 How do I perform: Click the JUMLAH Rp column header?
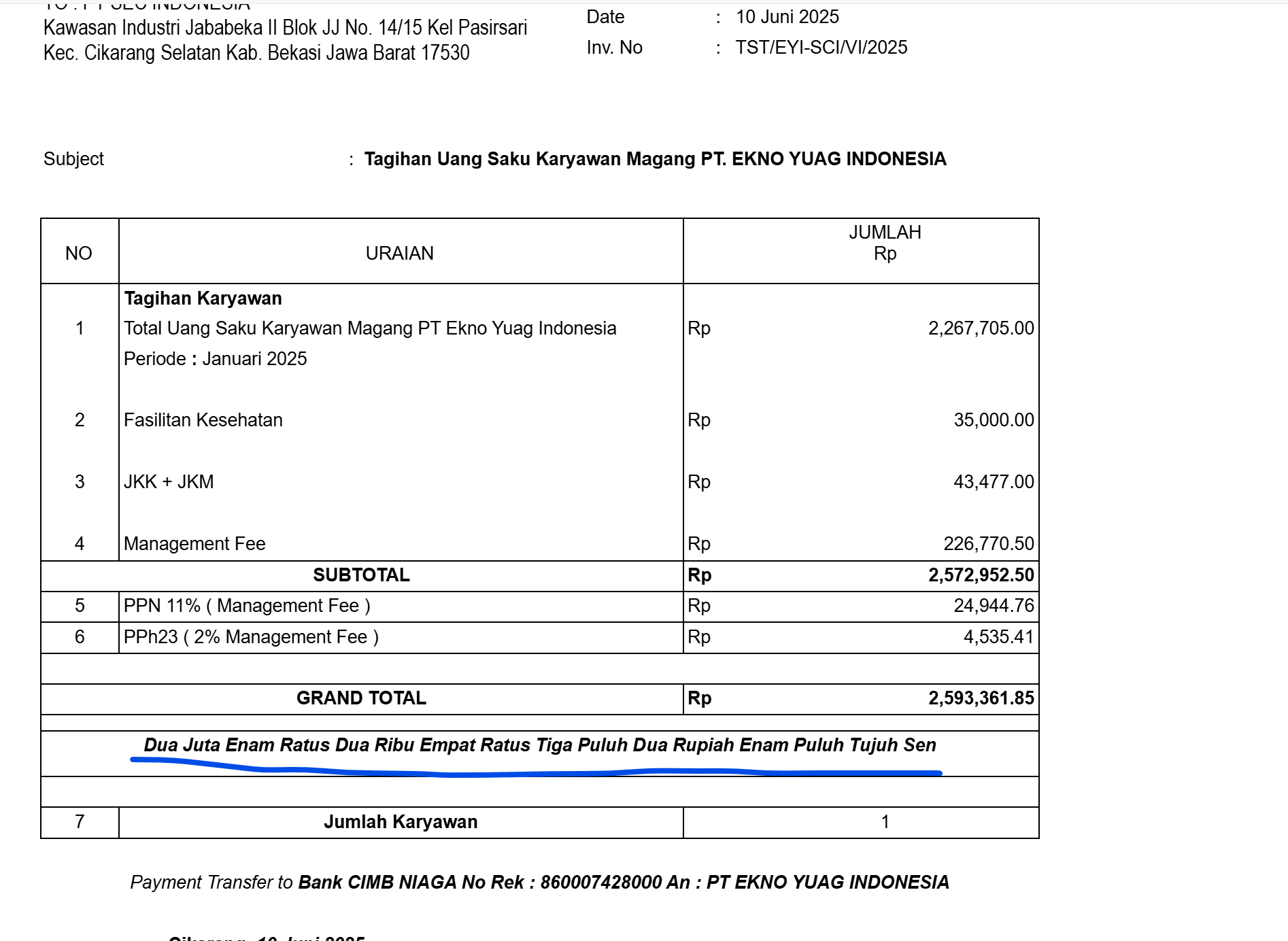(x=885, y=243)
